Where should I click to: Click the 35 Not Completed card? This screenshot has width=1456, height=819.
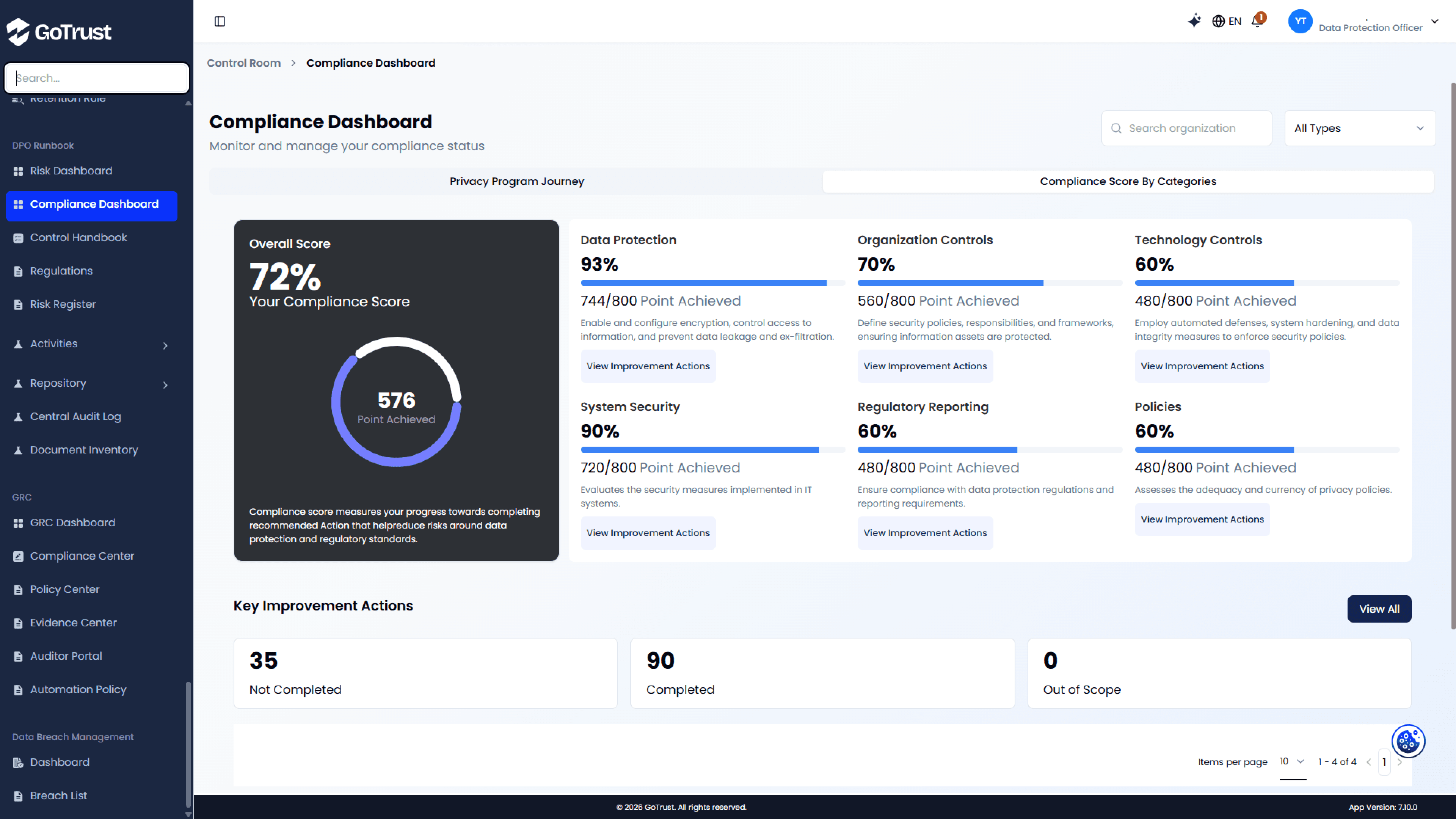pyautogui.click(x=425, y=673)
